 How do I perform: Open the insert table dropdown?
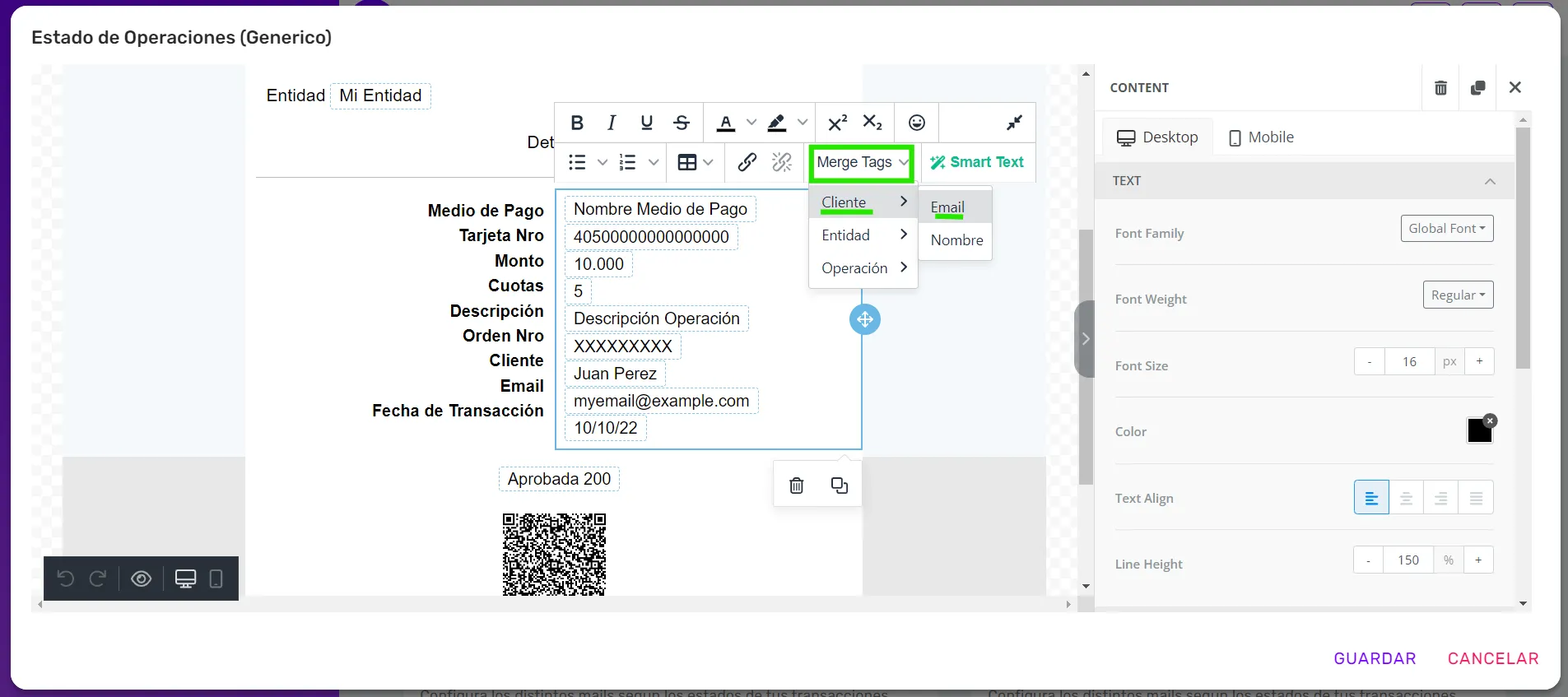[696, 162]
